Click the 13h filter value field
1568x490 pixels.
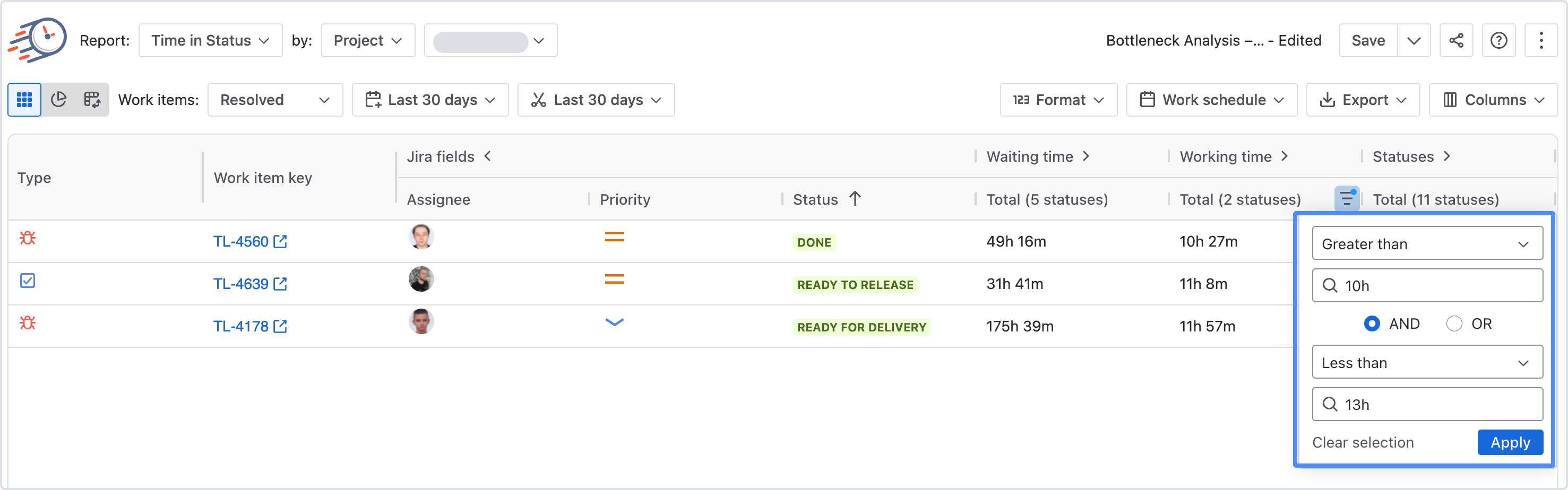point(1427,404)
